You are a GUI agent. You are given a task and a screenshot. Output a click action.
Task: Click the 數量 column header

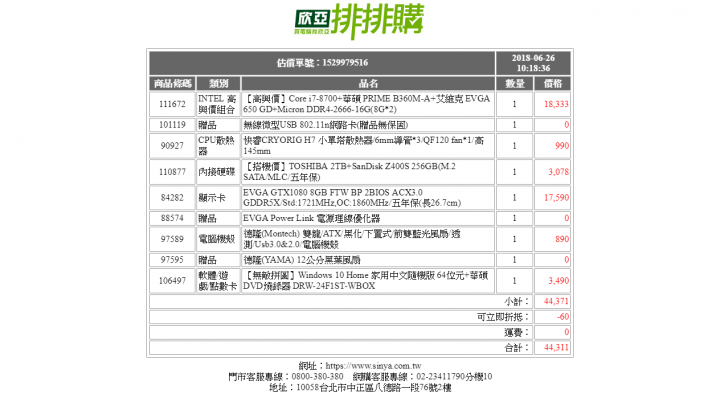click(x=514, y=84)
